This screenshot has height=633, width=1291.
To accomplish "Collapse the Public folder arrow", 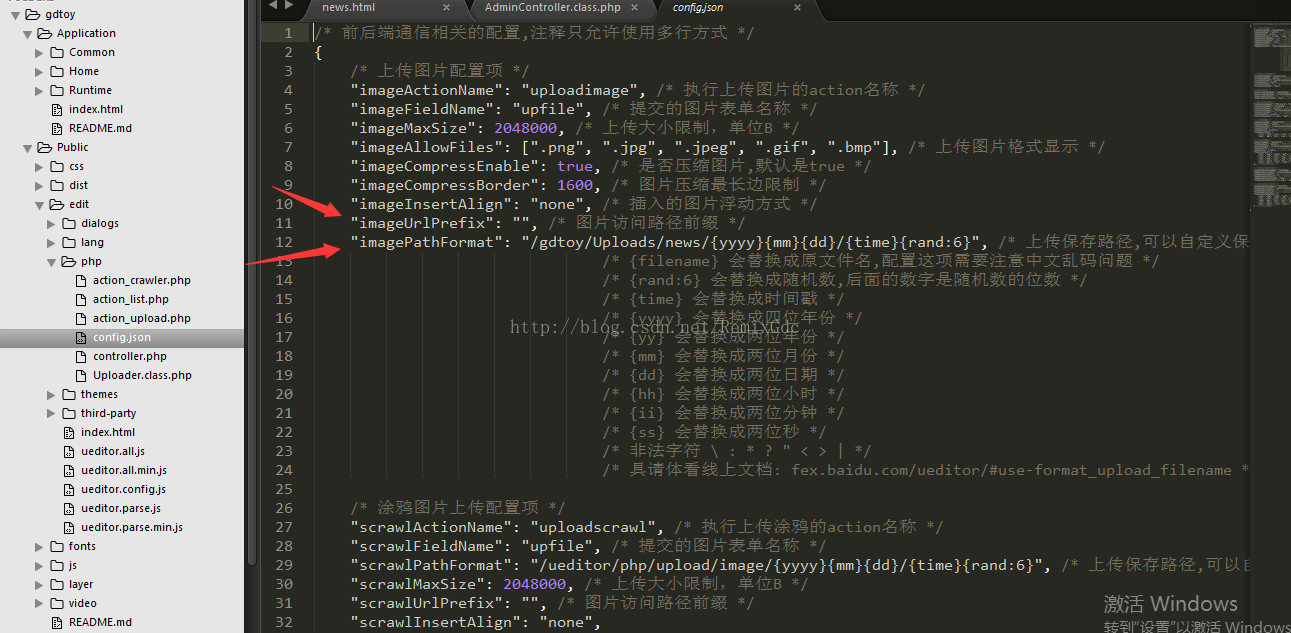I will 27,148.
